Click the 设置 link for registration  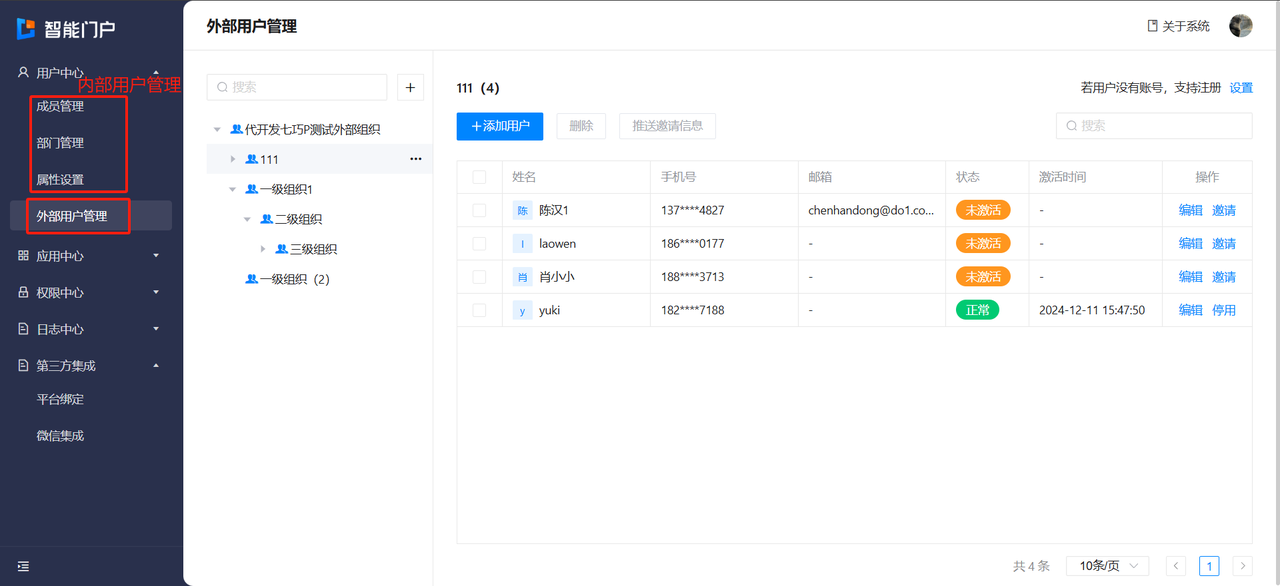pyautogui.click(x=1241, y=88)
